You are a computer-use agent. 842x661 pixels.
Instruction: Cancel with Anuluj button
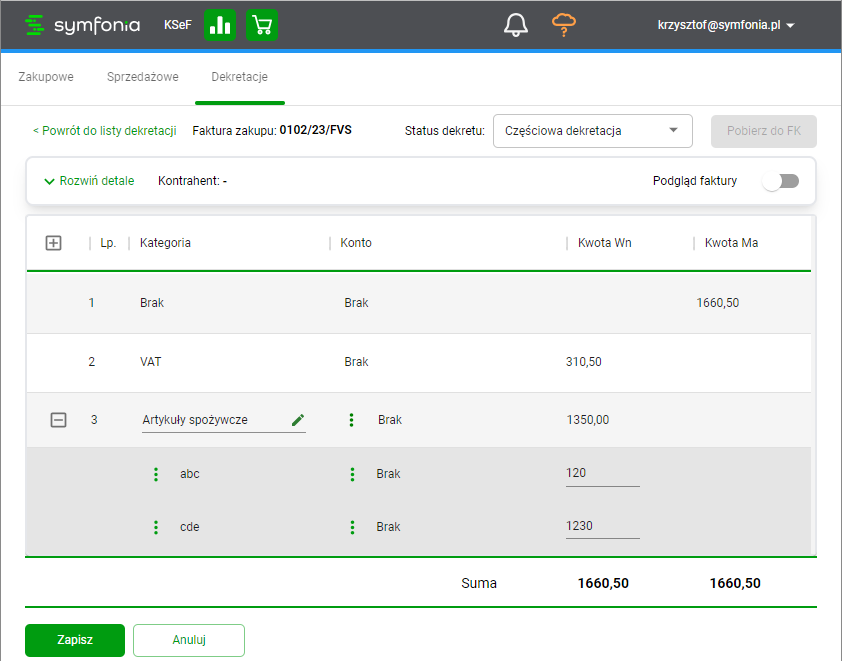[189, 640]
